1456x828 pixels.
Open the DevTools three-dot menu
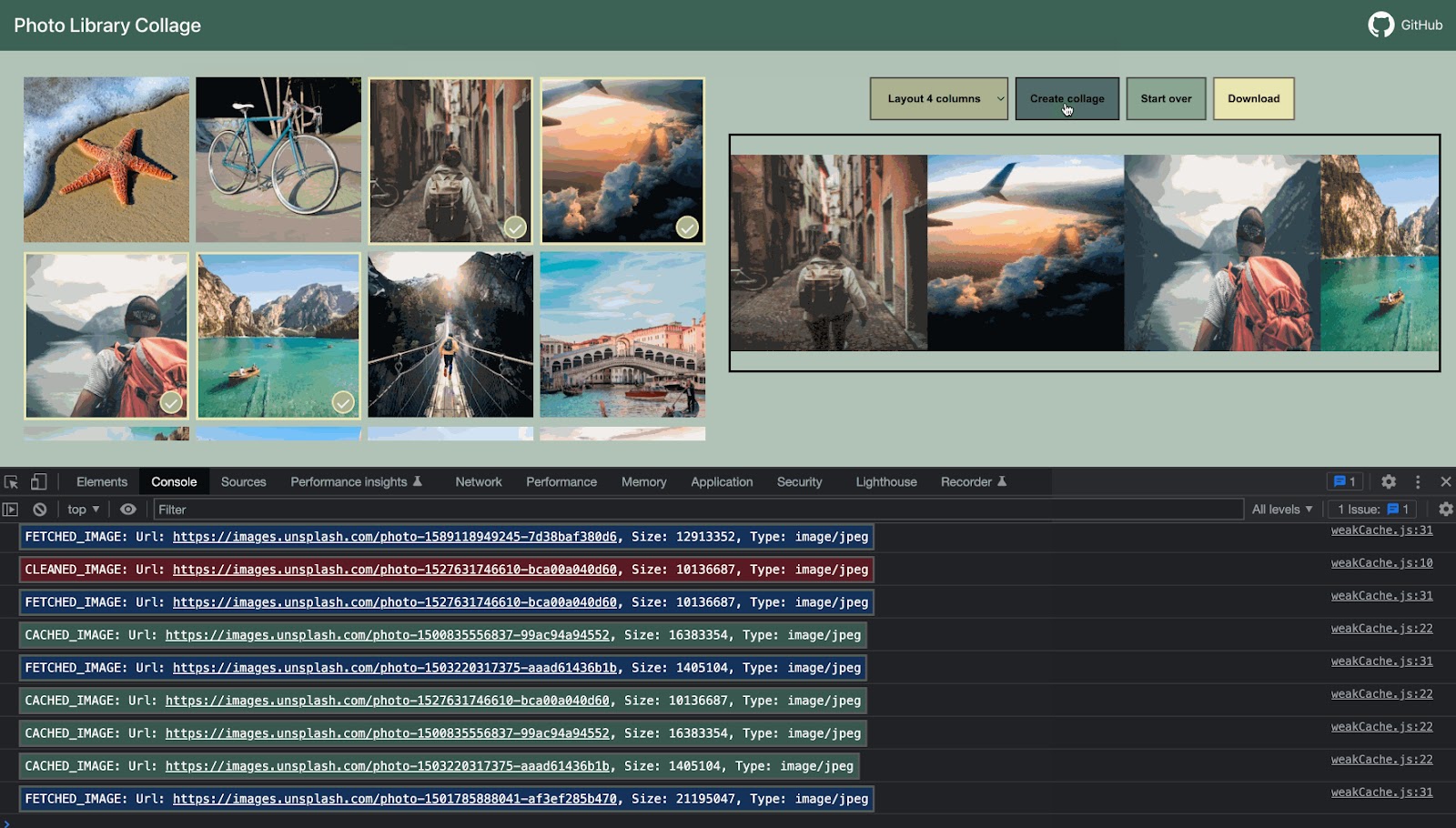[1417, 482]
